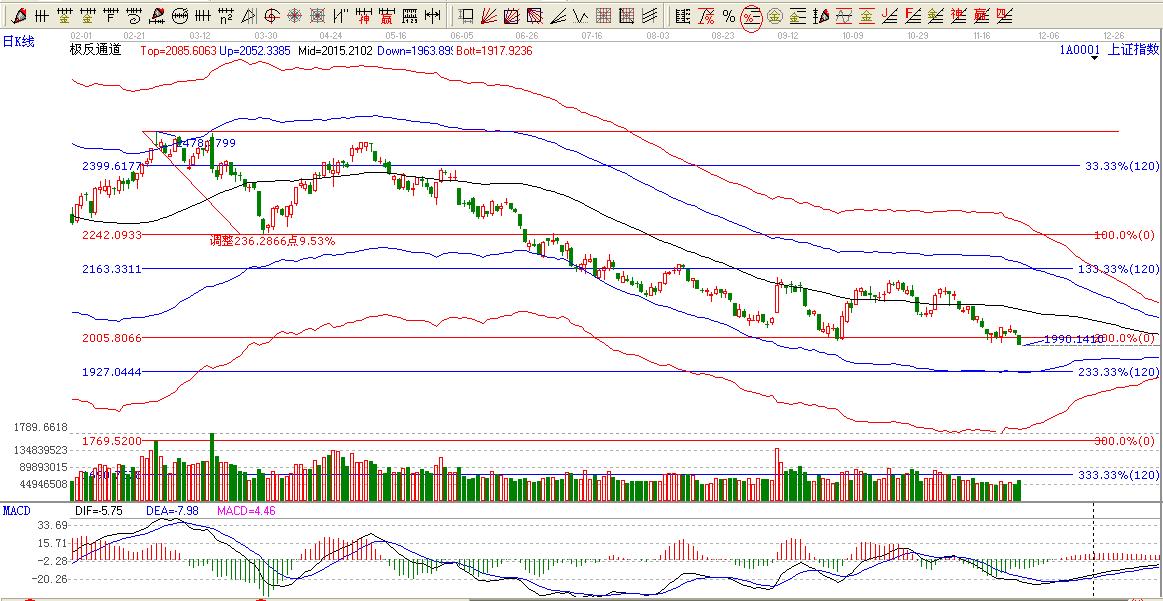Click the red J with lines icon
This screenshot has width=1163, height=601.
890,16
